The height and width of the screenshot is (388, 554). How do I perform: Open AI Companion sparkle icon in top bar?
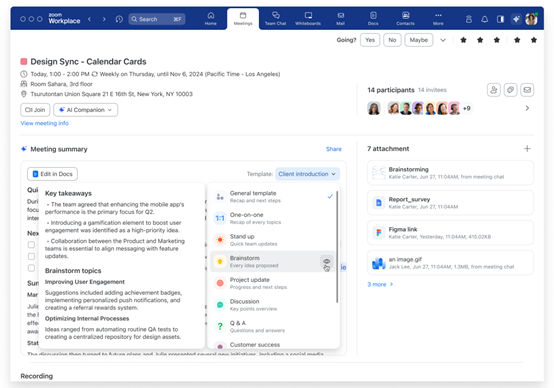click(x=516, y=19)
